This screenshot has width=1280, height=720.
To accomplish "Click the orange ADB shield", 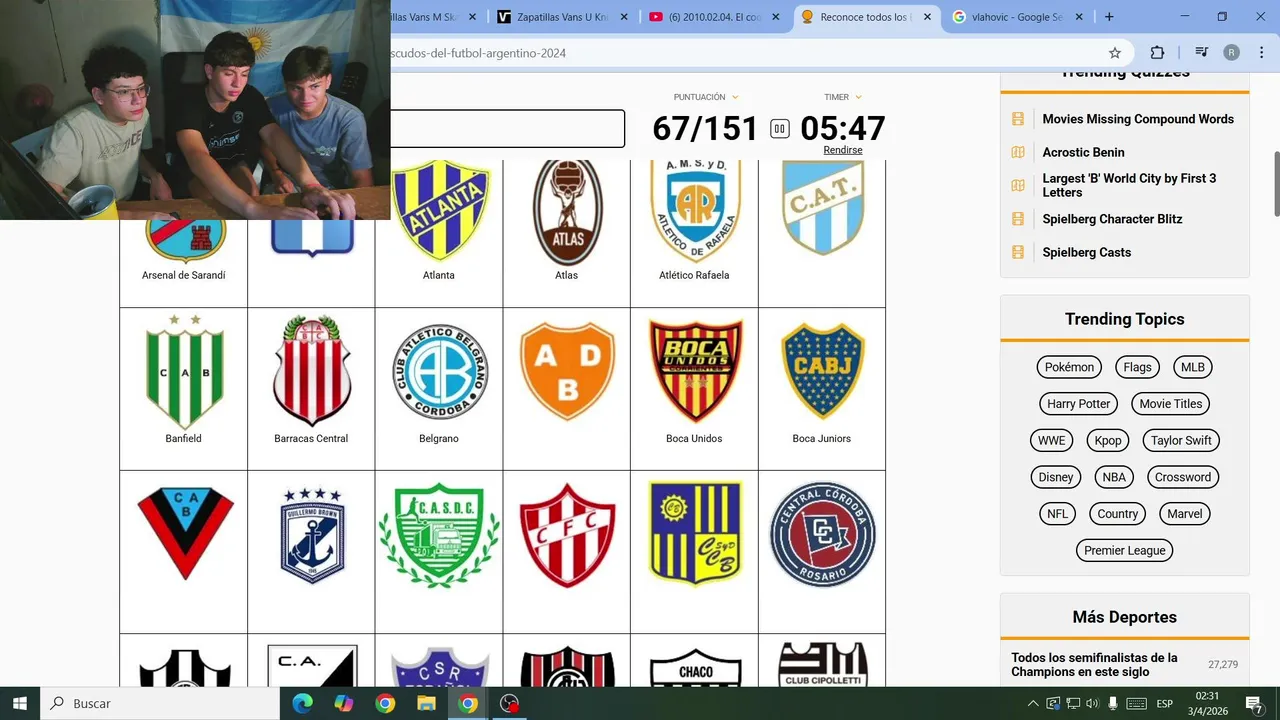I will (567, 371).
